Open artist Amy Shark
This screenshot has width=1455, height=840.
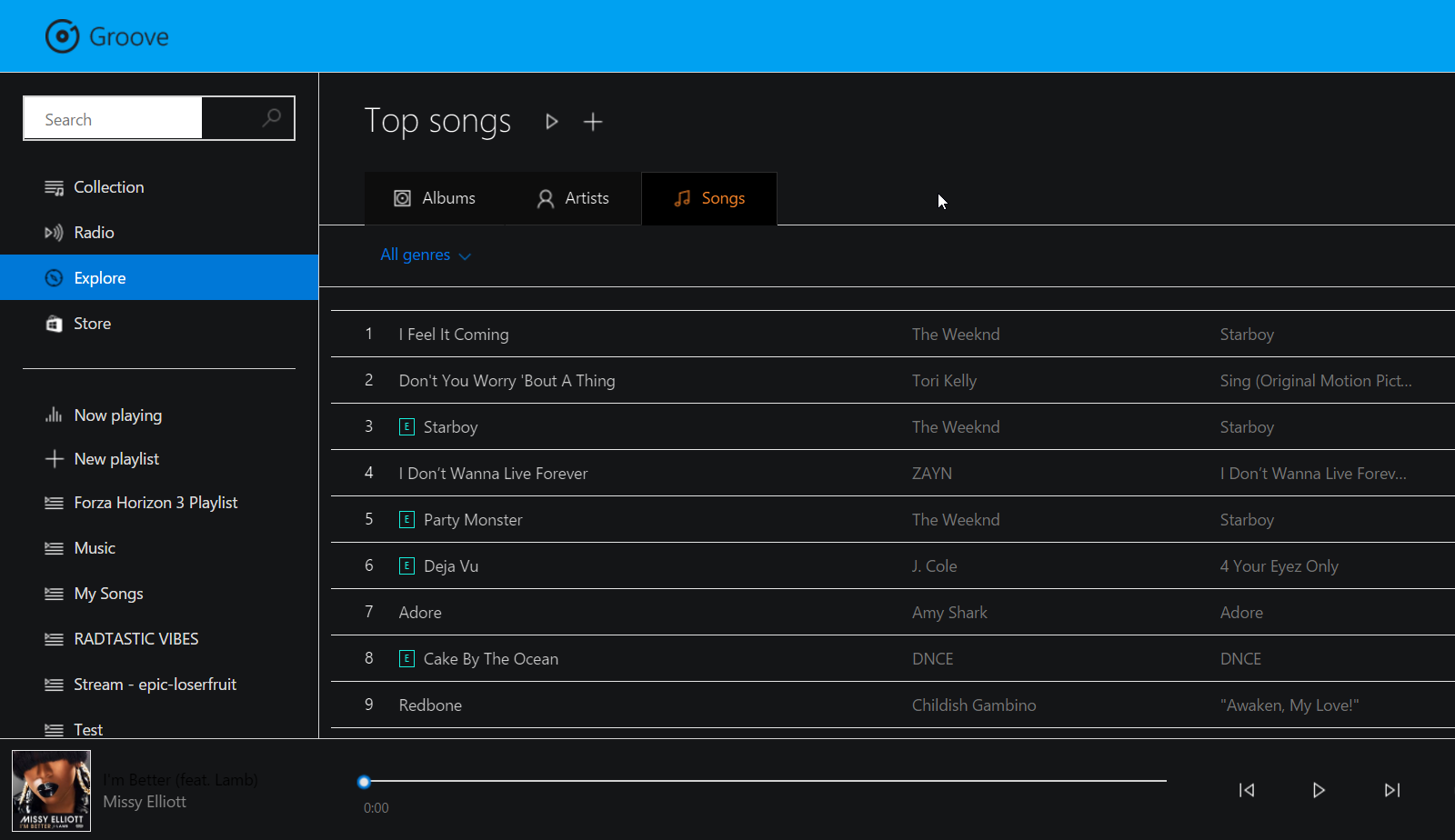click(x=949, y=613)
